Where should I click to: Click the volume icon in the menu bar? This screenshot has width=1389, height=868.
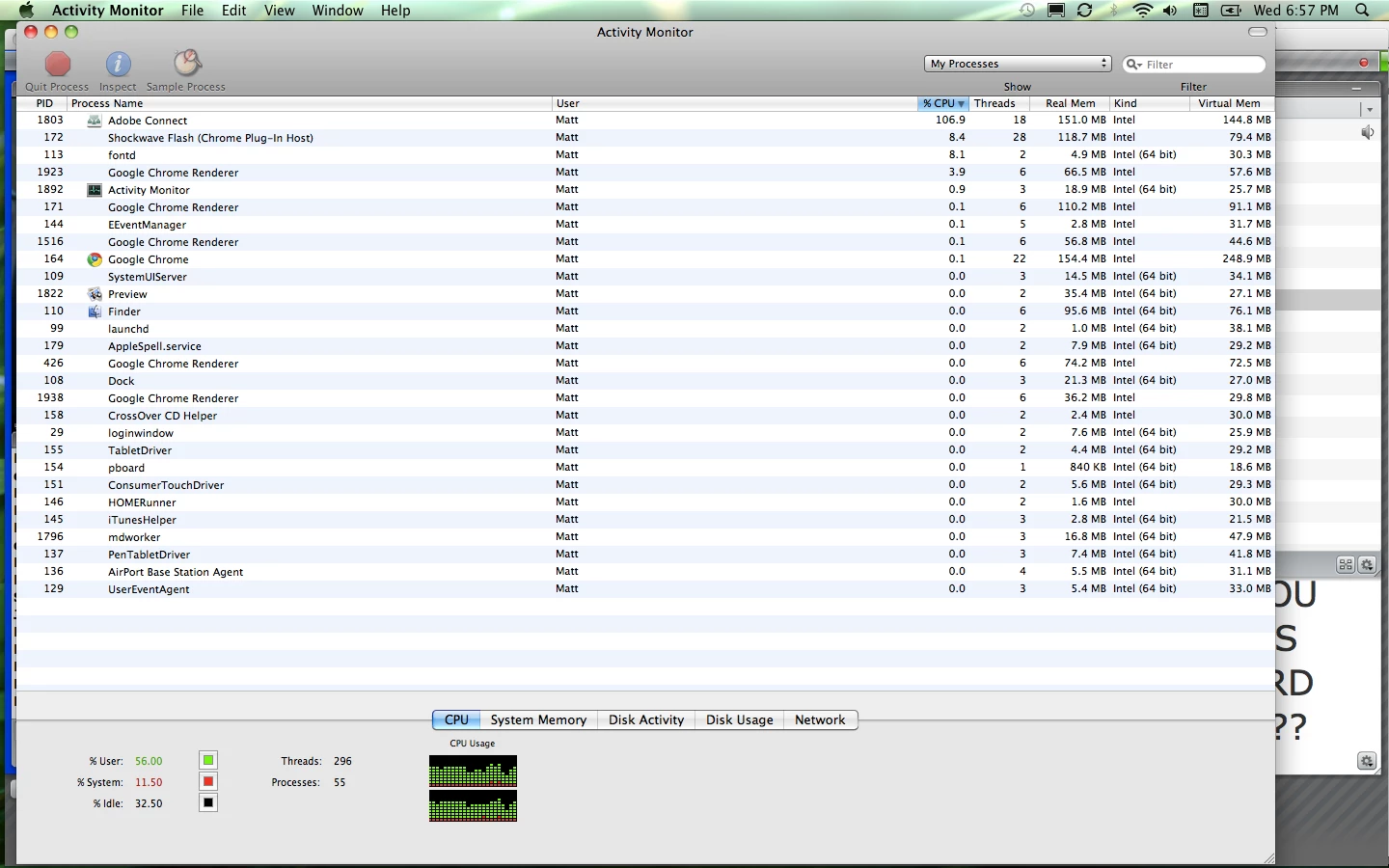[x=1170, y=10]
